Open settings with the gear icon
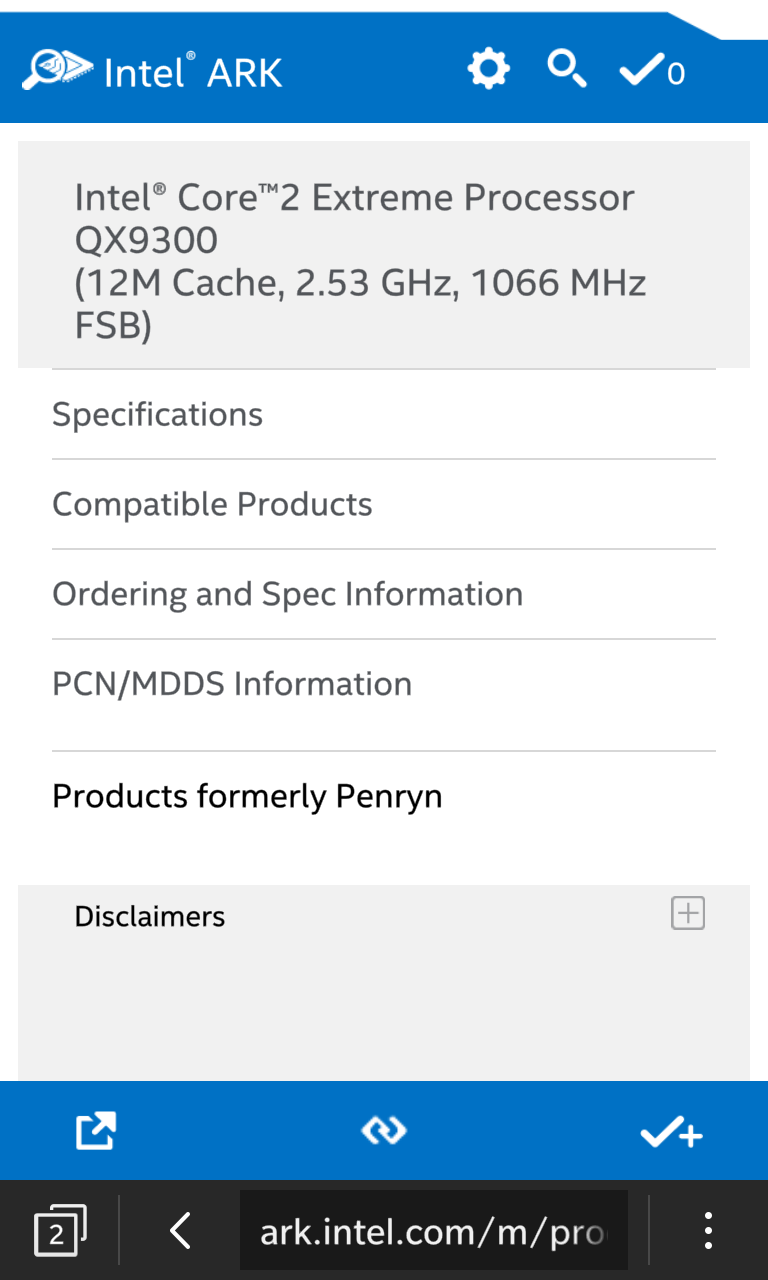This screenshot has height=1280, width=768. tap(488, 69)
